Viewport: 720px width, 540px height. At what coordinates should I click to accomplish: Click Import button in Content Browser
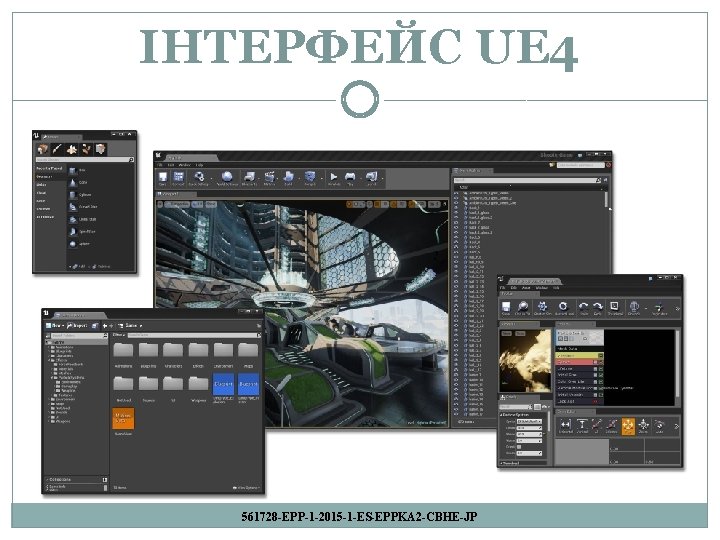[77, 326]
